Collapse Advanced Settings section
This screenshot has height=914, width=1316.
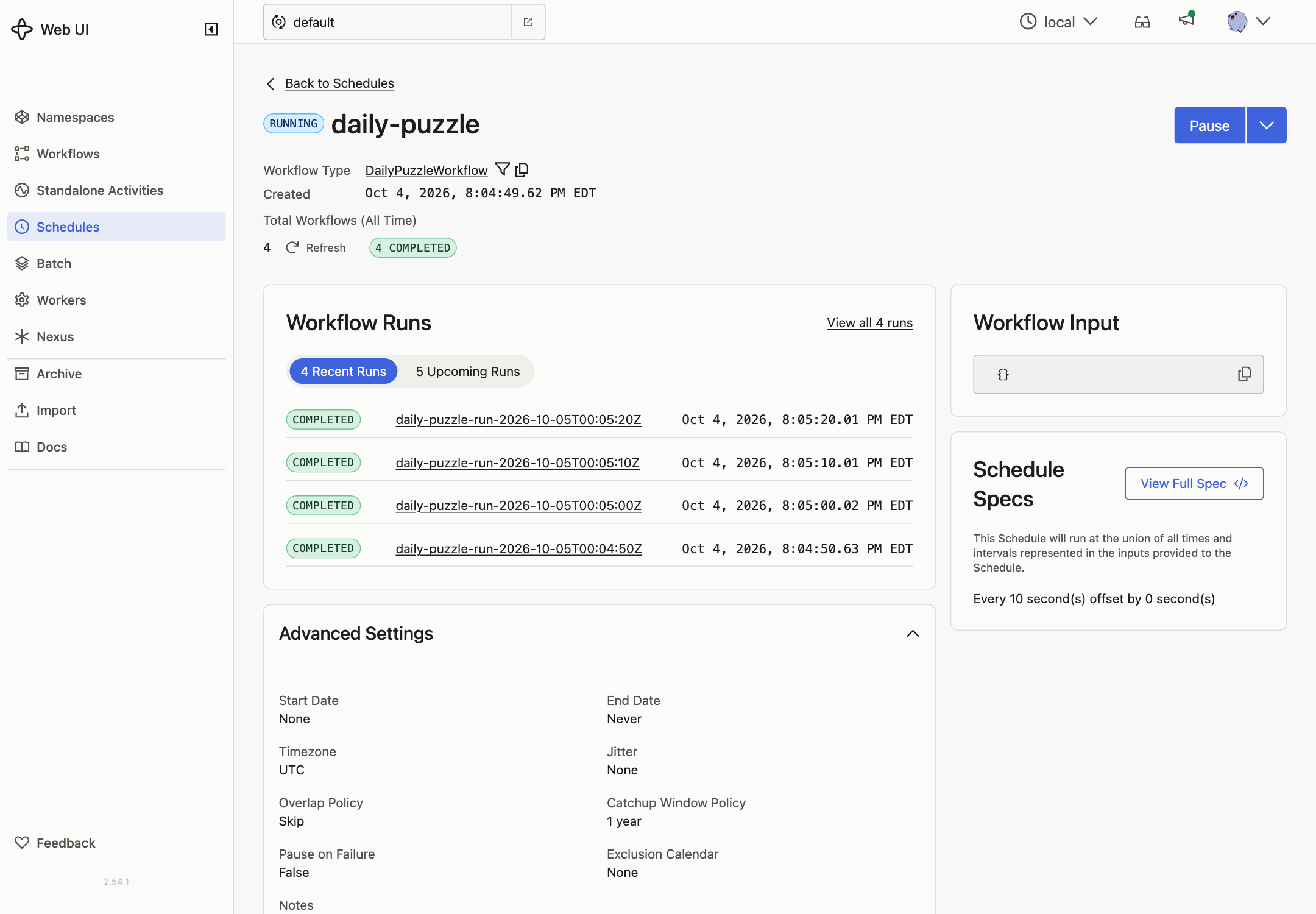pos(913,634)
